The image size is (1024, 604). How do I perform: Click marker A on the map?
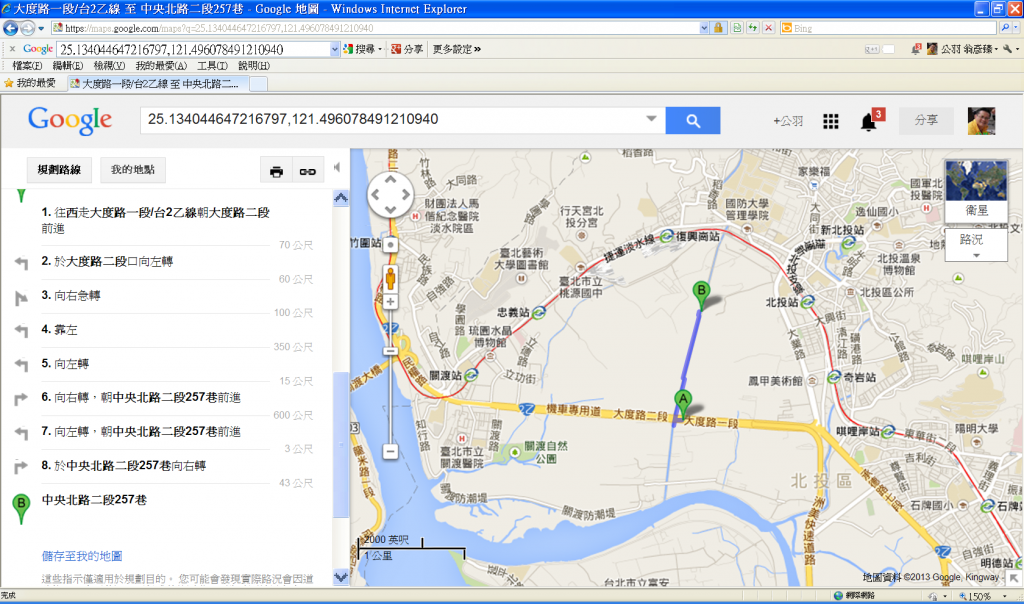tap(683, 404)
